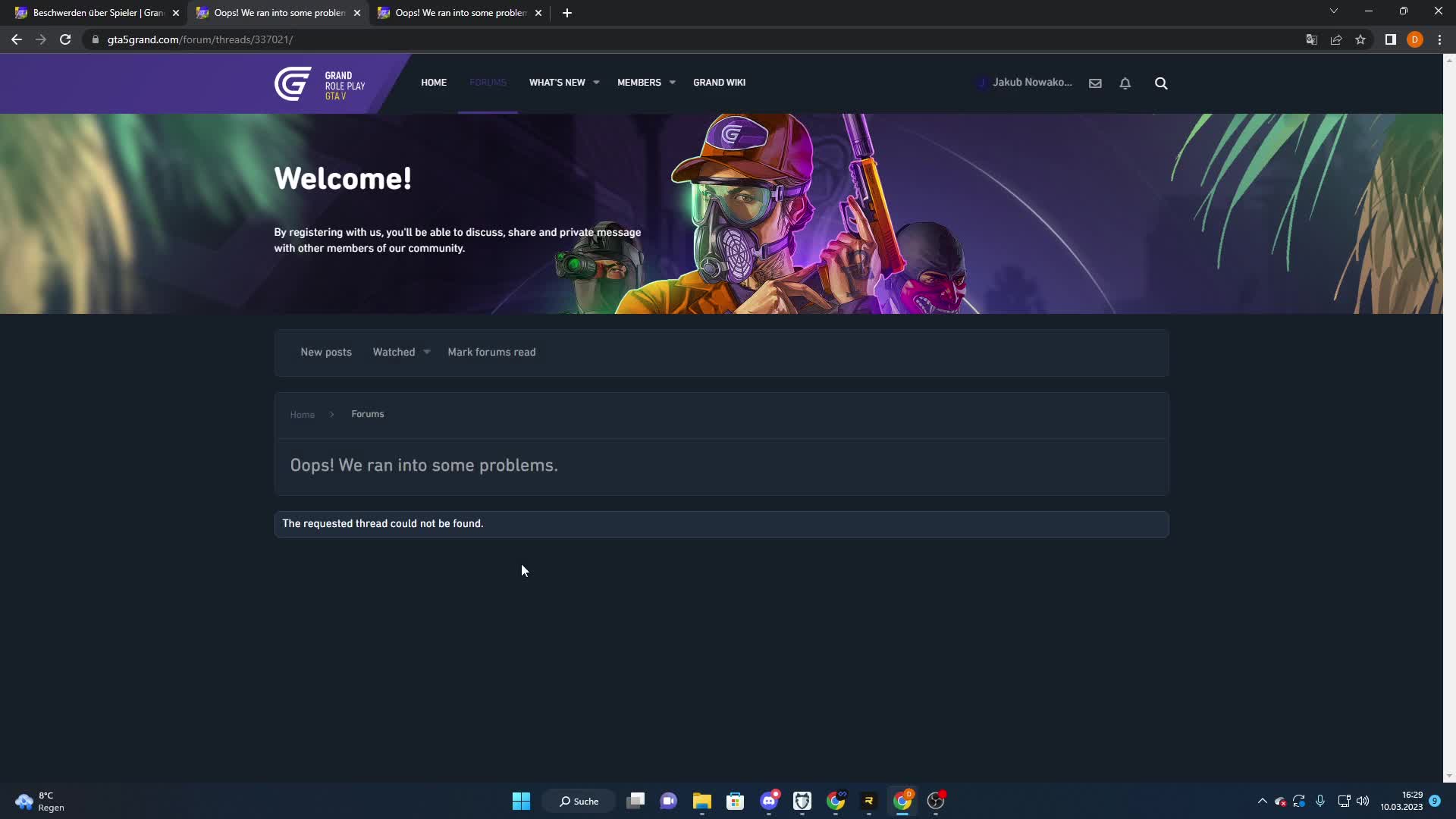The height and width of the screenshot is (819, 1456).
Task: Open the alerts bell icon
Action: click(1125, 83)
